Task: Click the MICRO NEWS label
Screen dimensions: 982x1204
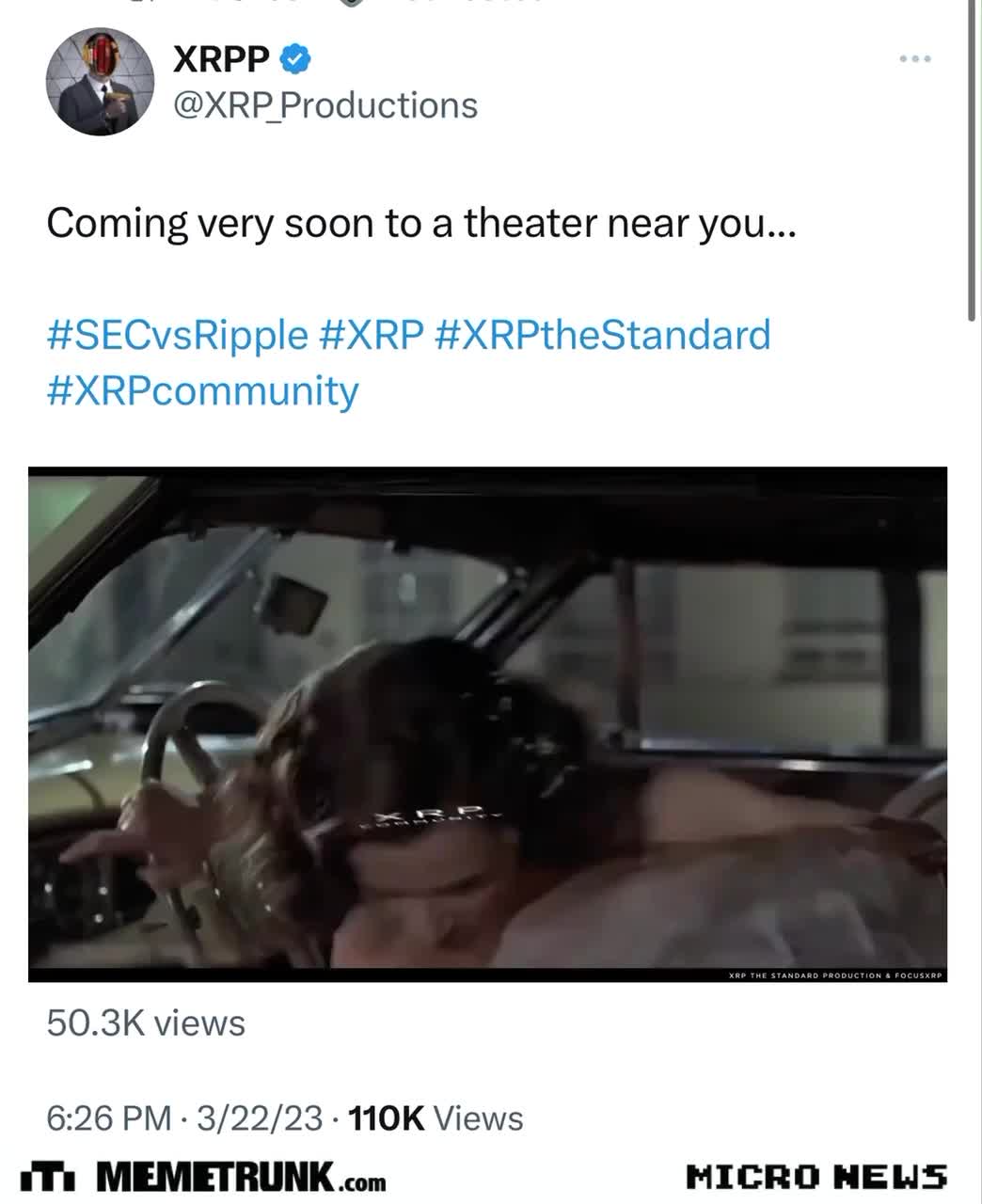Action: pos(816,1177)
